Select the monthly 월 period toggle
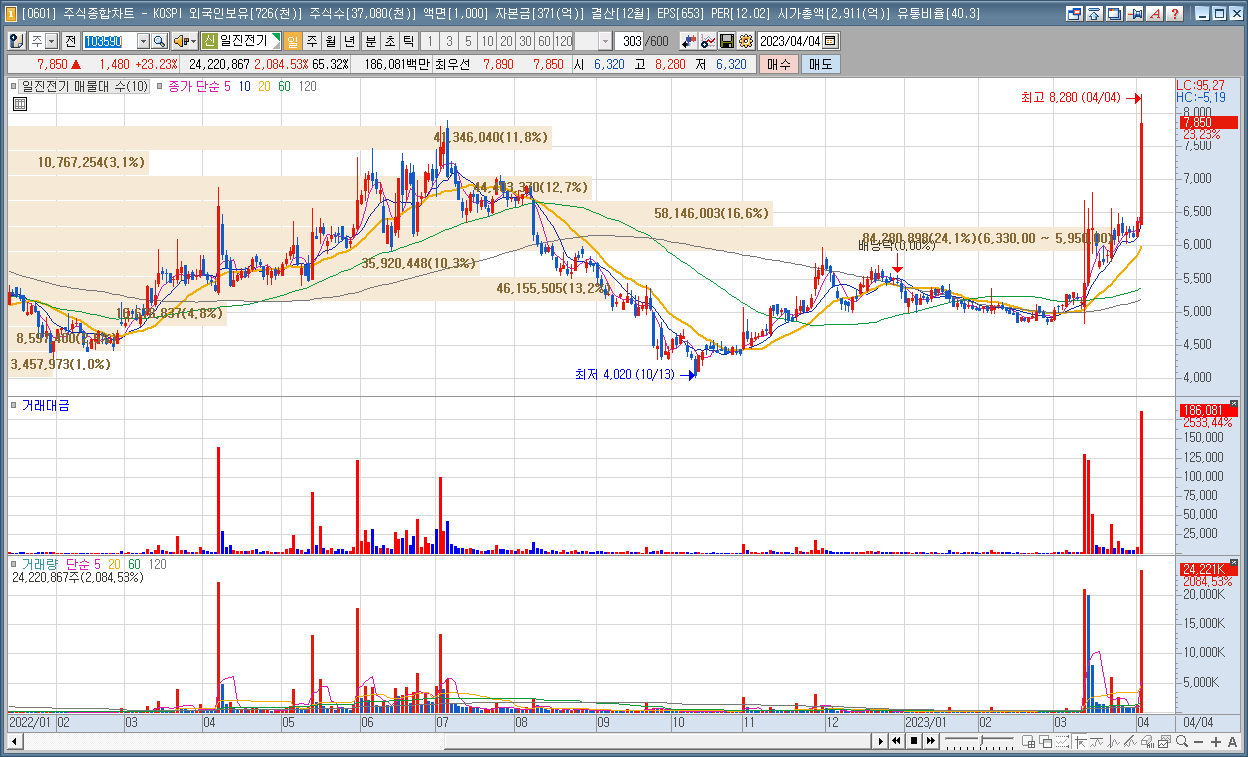Screen dimensions: 1248x757 [330, 41]
